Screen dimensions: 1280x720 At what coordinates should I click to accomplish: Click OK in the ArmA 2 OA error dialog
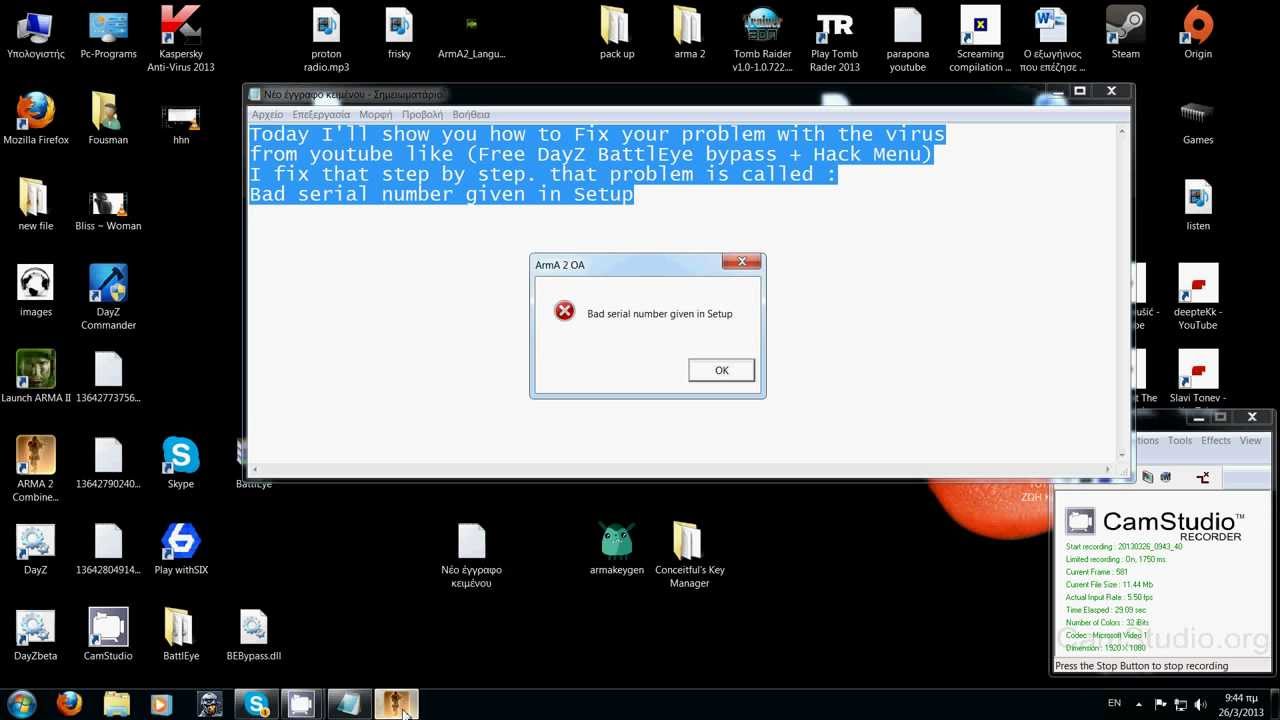coord(721,370)
